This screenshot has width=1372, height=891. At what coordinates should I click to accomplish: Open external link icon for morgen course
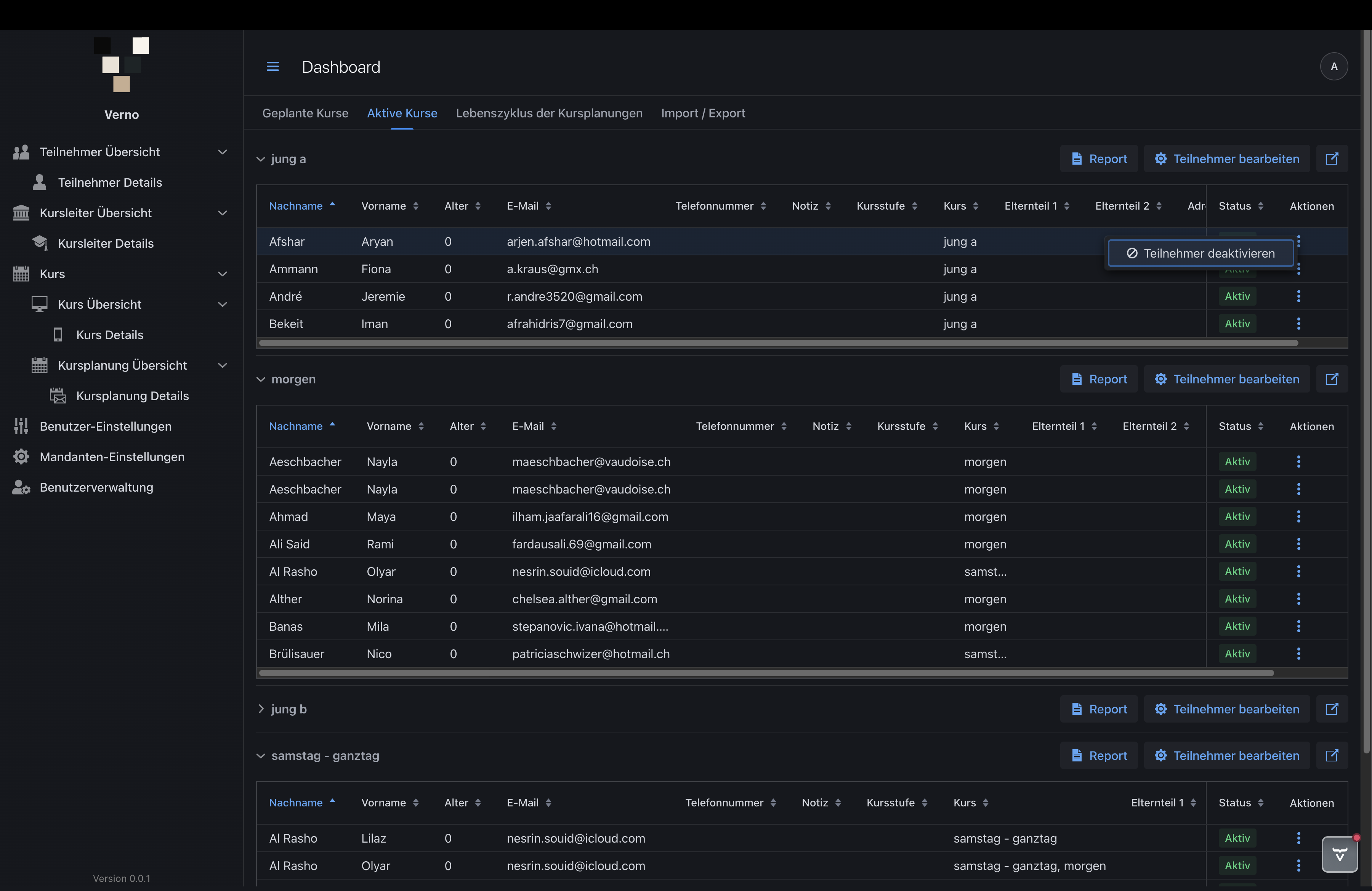tap(1332, 379)
